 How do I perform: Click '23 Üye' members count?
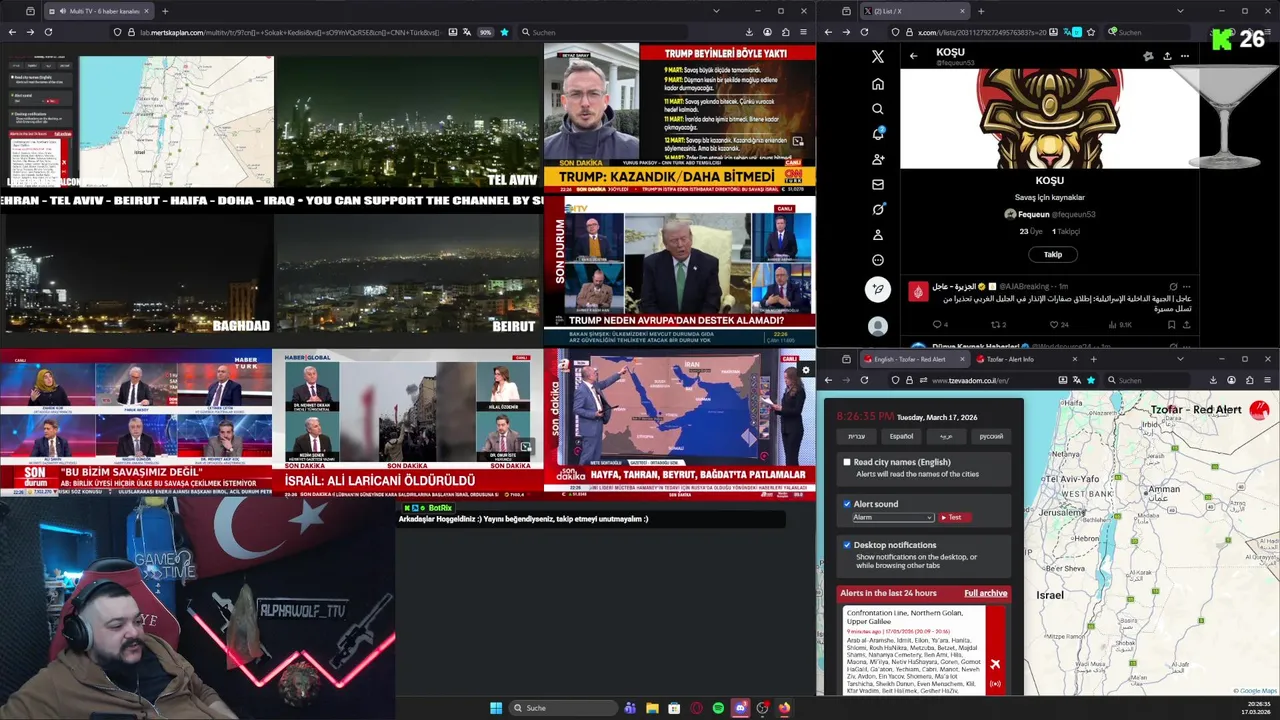point(1030,231)
